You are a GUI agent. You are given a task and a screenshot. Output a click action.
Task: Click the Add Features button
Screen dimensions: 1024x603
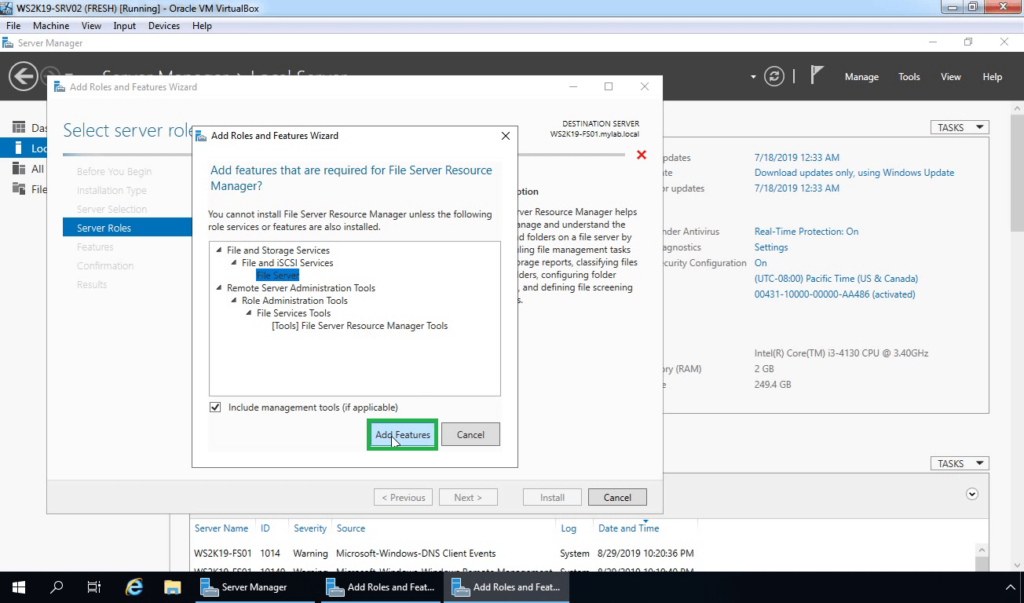point(402,434)
